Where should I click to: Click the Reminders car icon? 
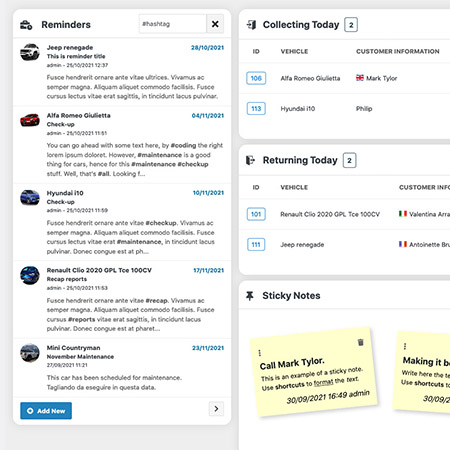(x=26, y=25)
